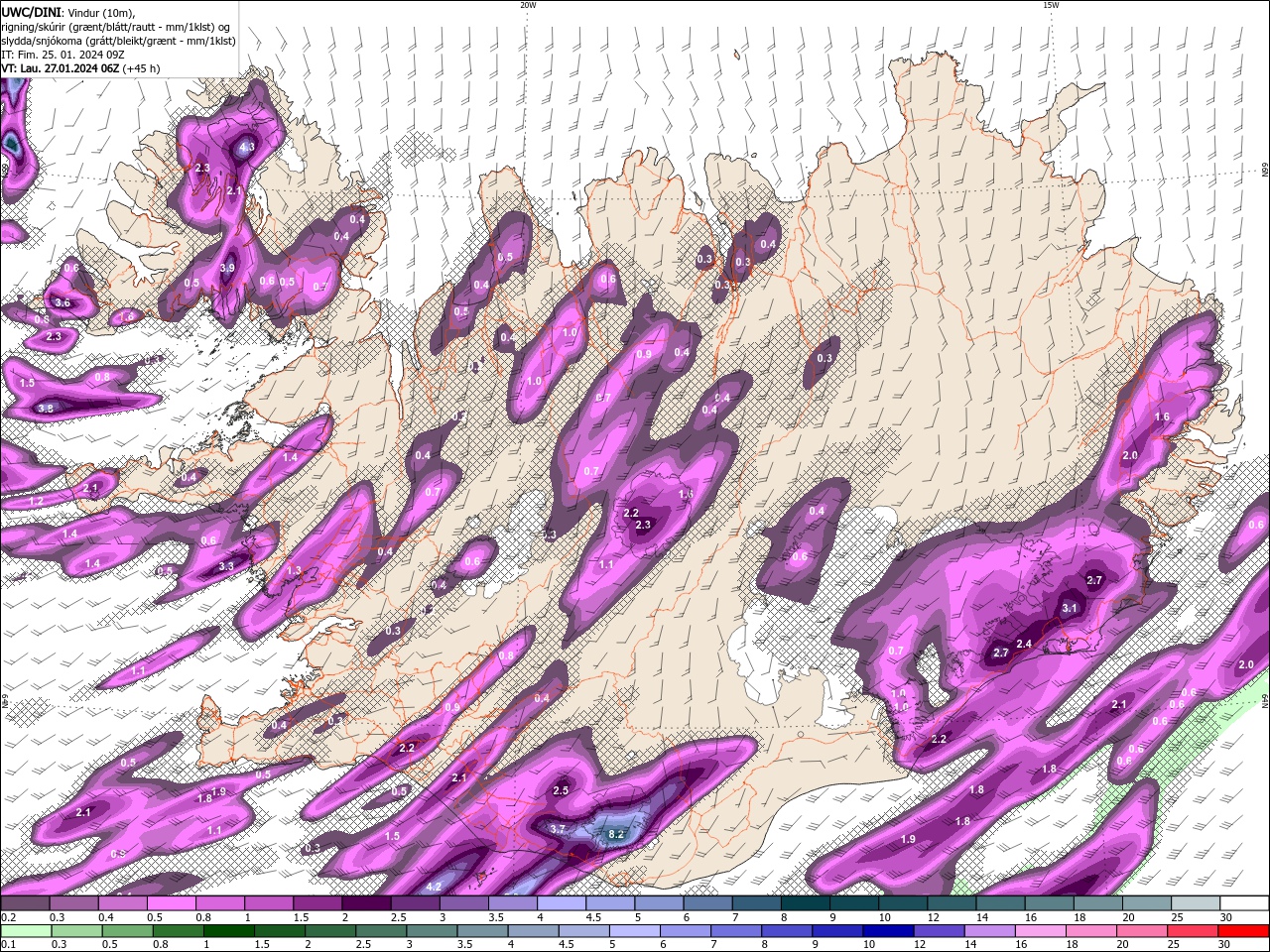This screenshot has height=952, width=1270.
Task: Click the 0.1 label on the bottom legend
Action: 8,944
